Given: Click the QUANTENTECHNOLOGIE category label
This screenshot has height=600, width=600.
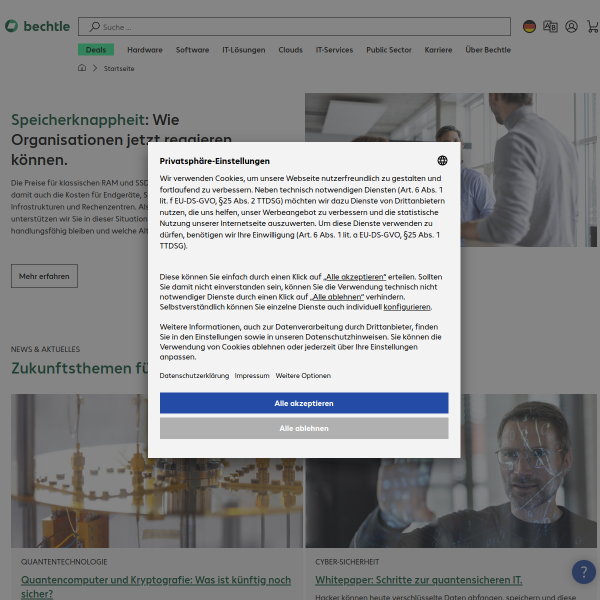Looking at the screenshot, I should coord(64,562).
